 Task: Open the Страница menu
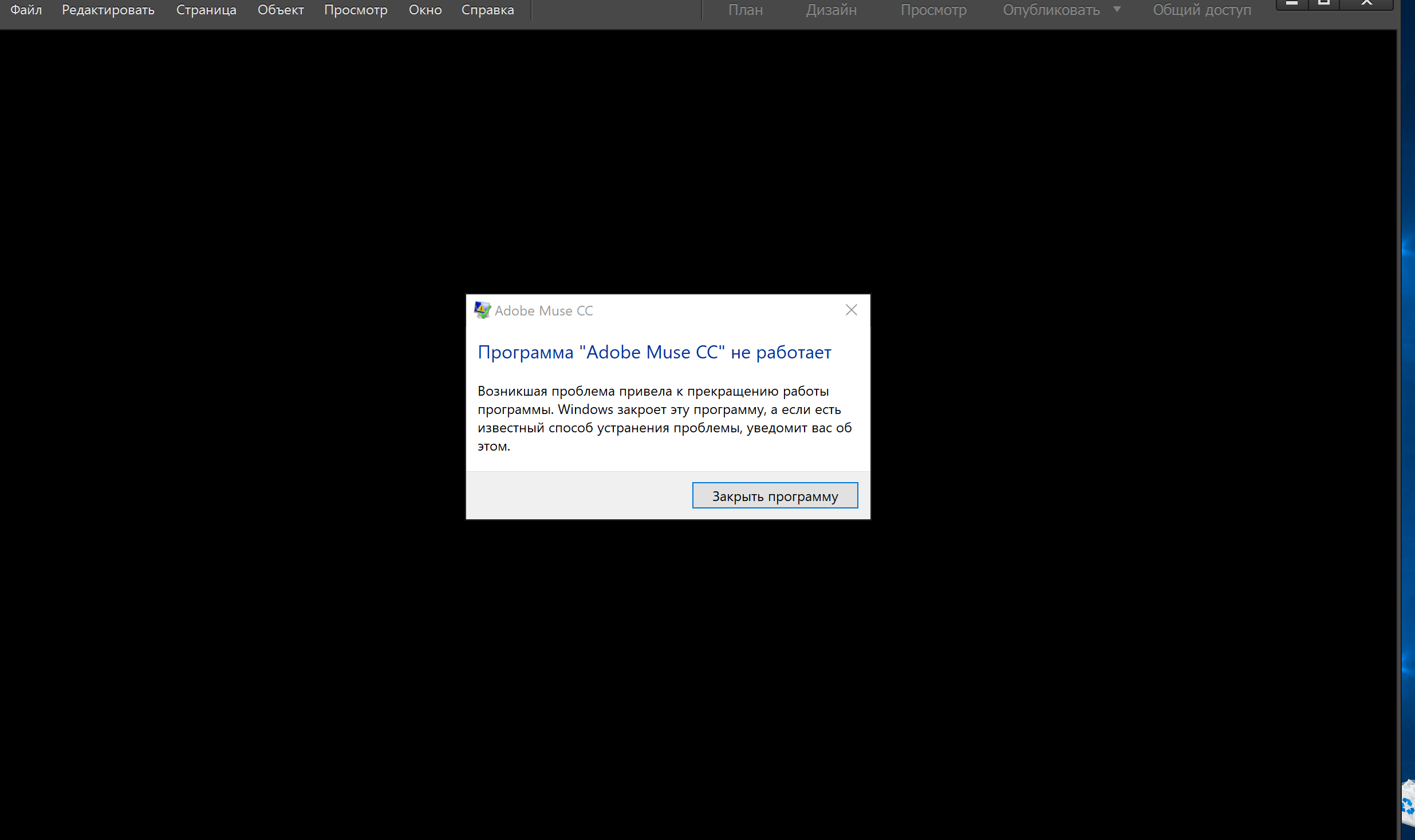tap(206, 10)
